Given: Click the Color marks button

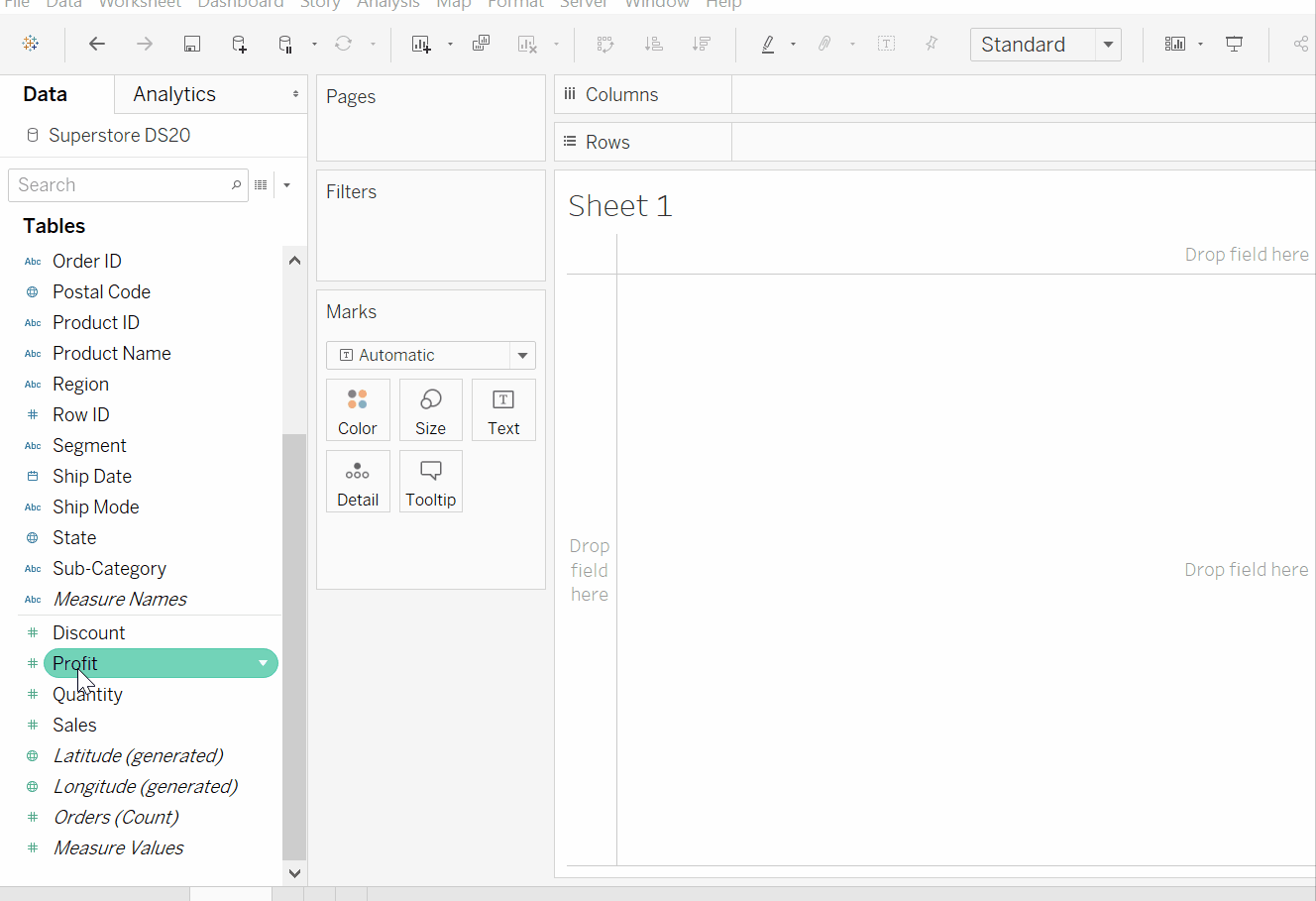Looking at the screenshot, I should (x=358, y=409).
